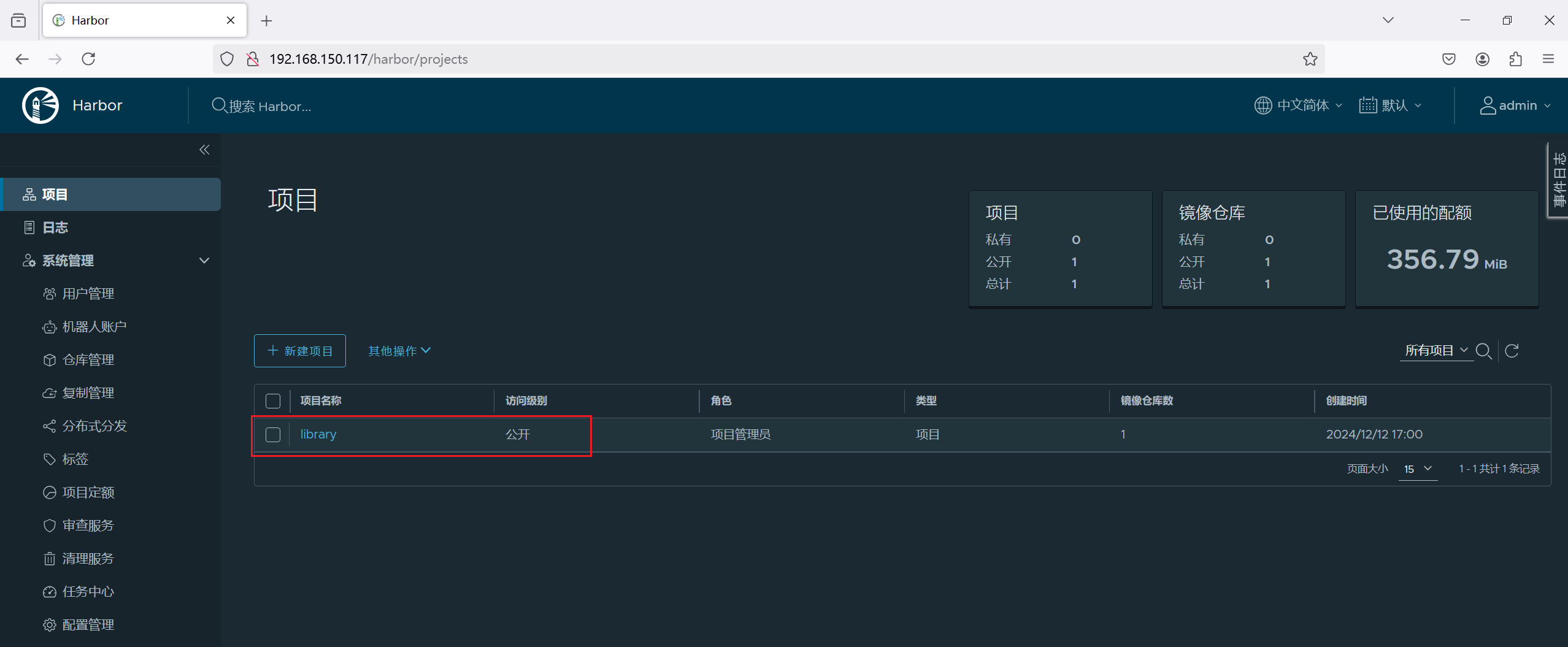This screenshot has width=1568, height=647.
Task: Click the calendar theme icon beside 默认
Action: (1368, 105)
